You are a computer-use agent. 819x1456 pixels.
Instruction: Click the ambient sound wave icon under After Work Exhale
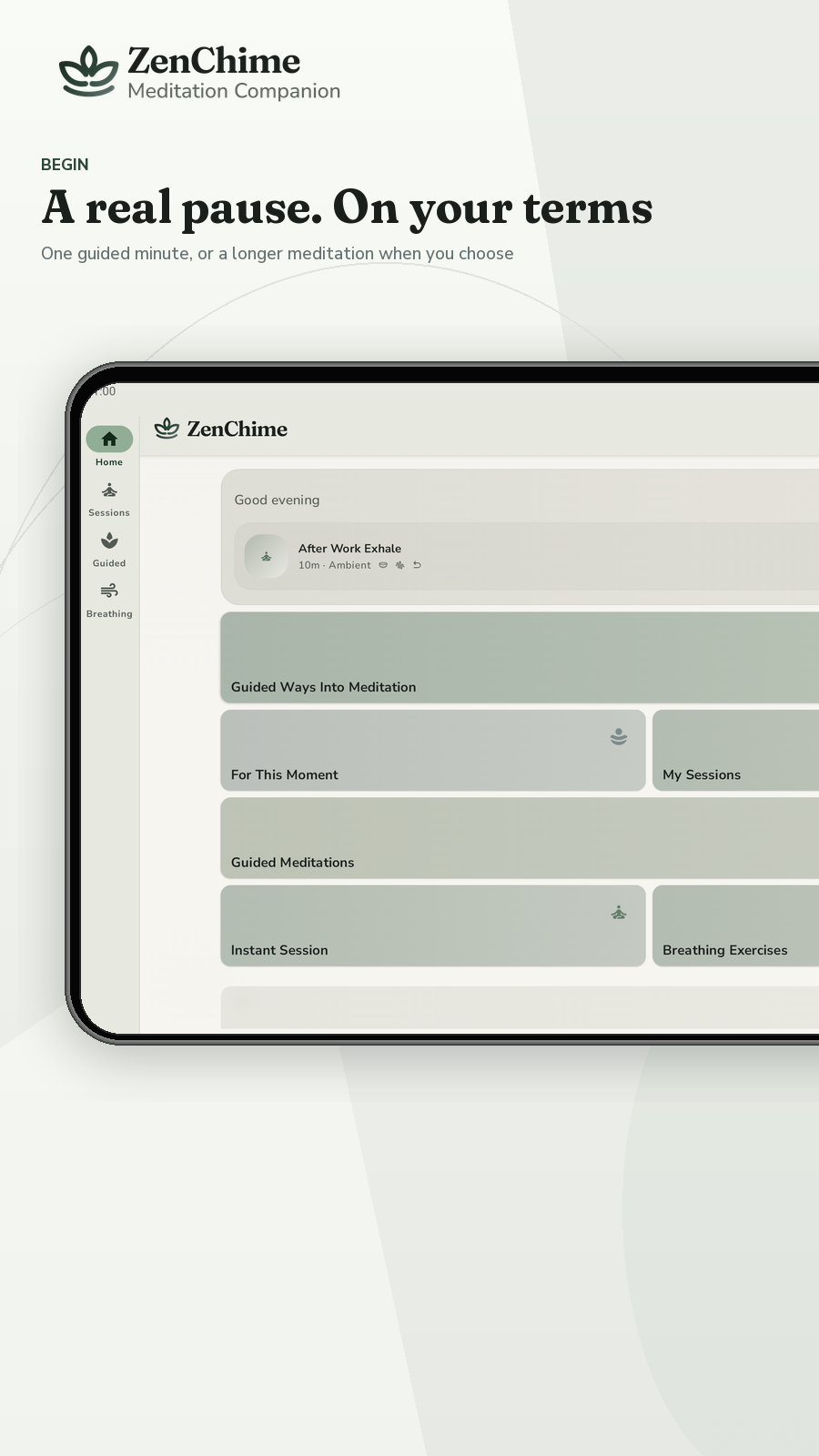[399, 565]
